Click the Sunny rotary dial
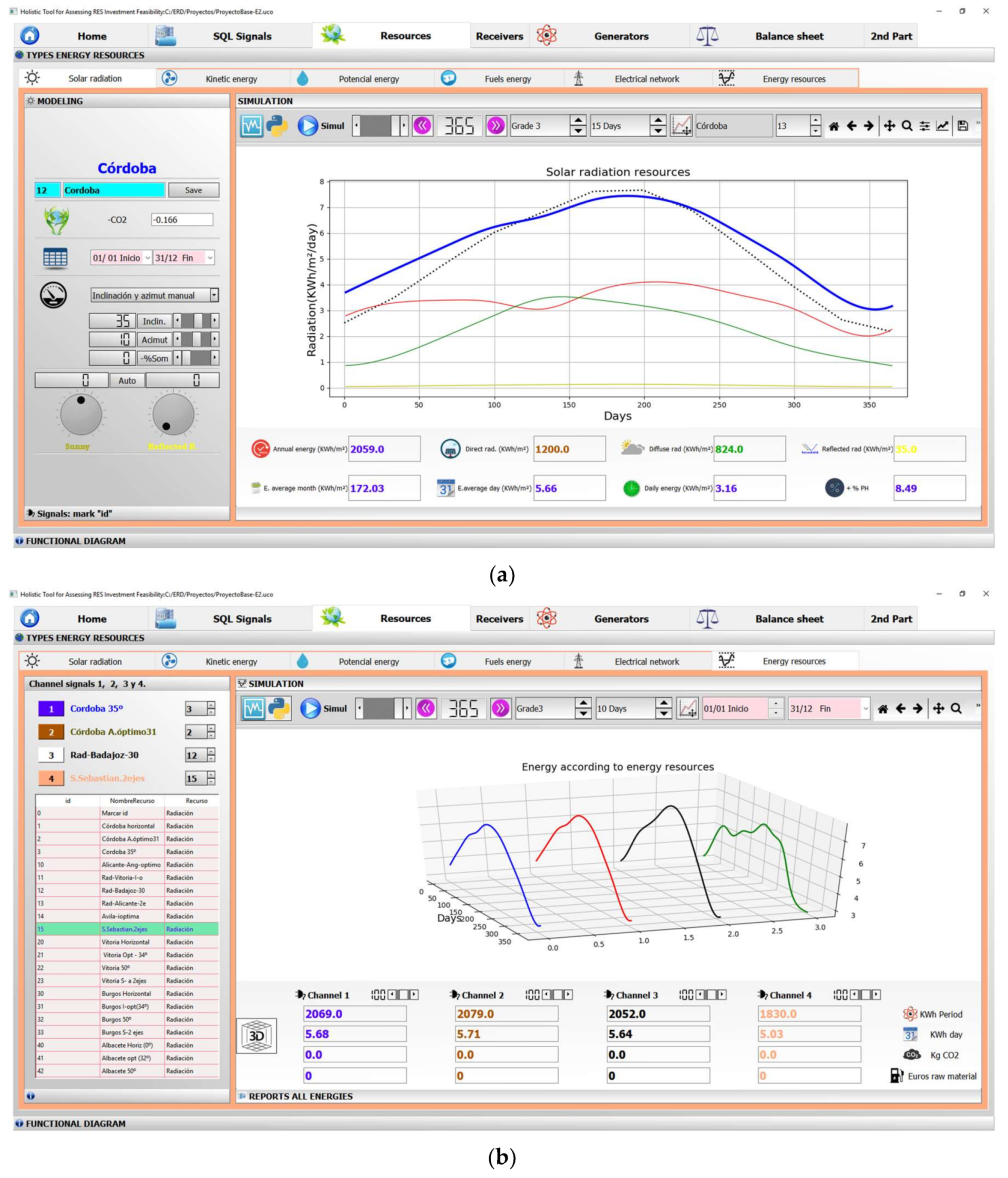 pos(81,415)
